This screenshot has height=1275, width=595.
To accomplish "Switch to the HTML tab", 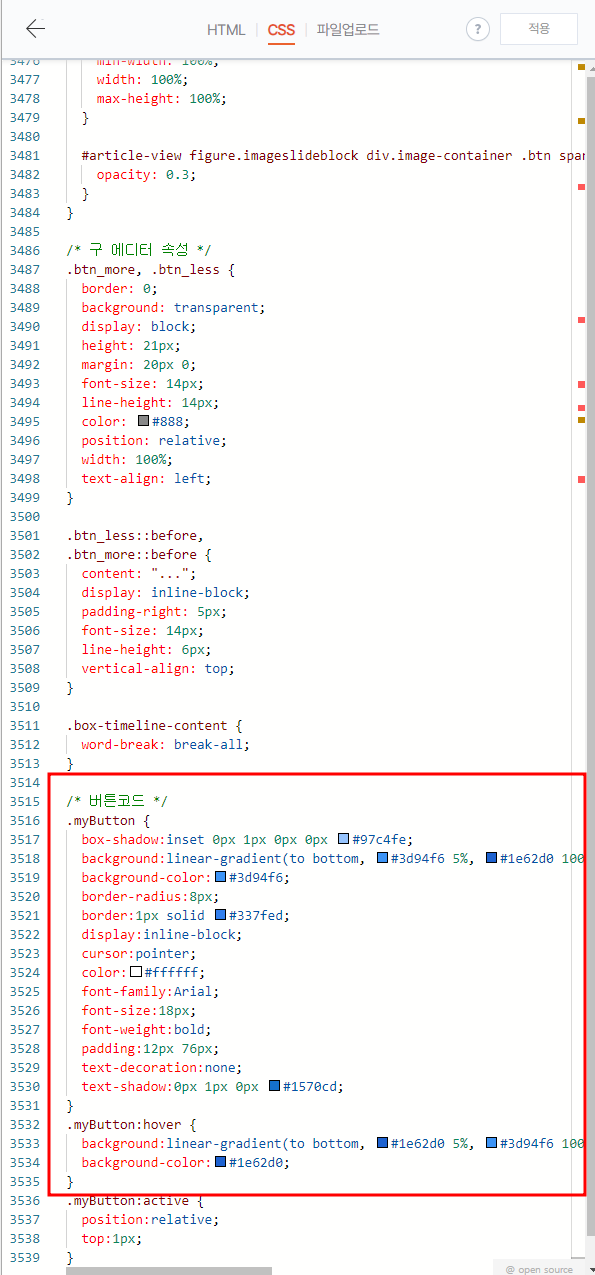I will pos(226,30).
